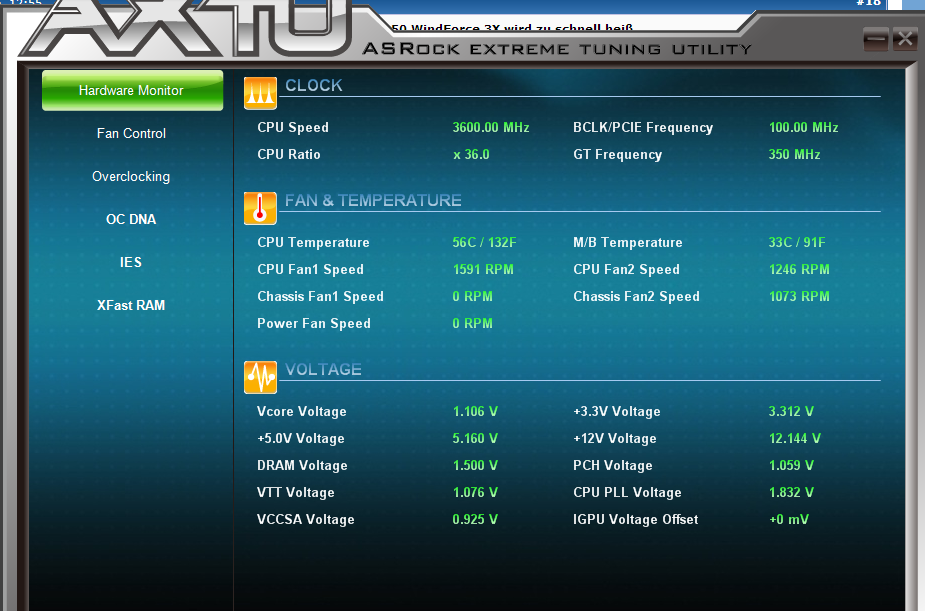The height and width of the screenshot is (611, 925).
Task: Click the GT Frequency label
Action: pos(618,155)
